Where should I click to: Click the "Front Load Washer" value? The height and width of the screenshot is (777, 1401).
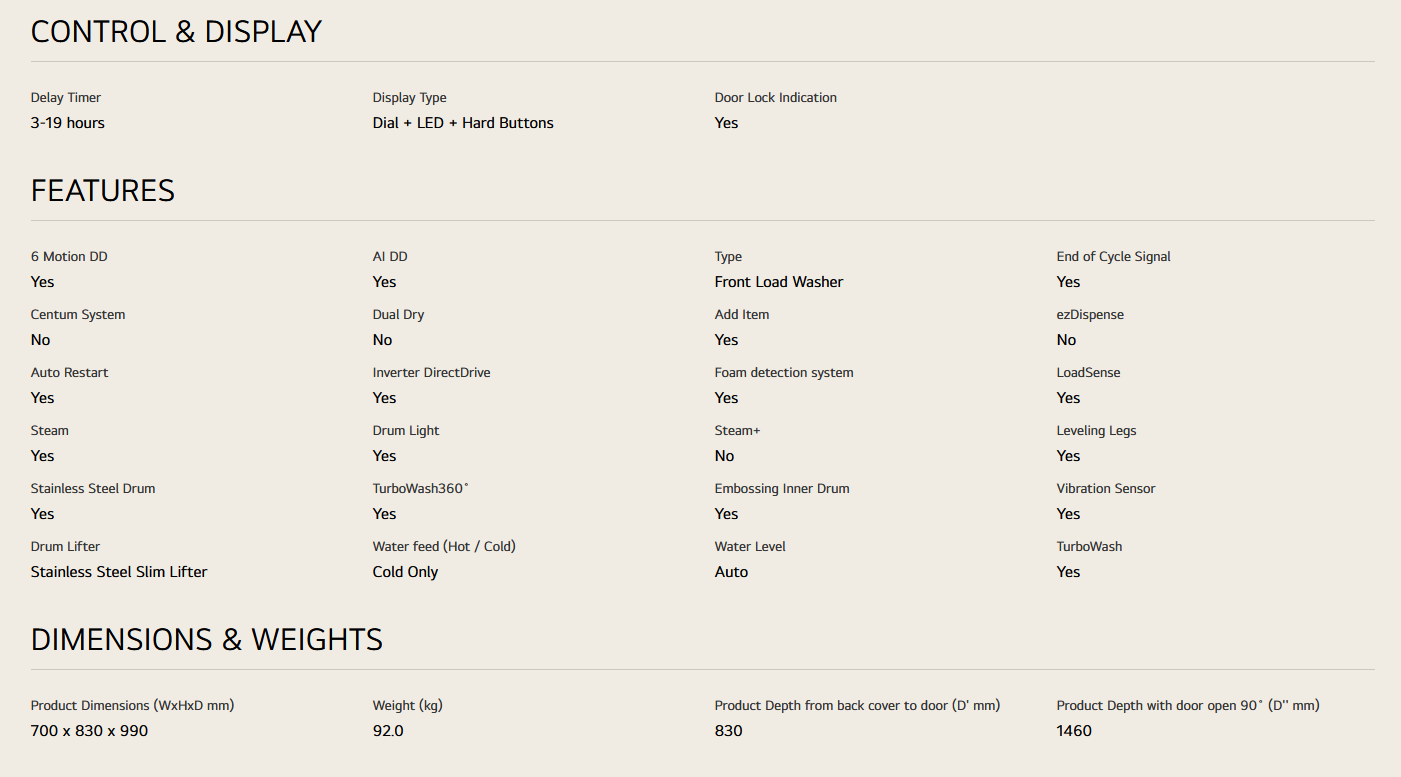[x=779, y=282]
